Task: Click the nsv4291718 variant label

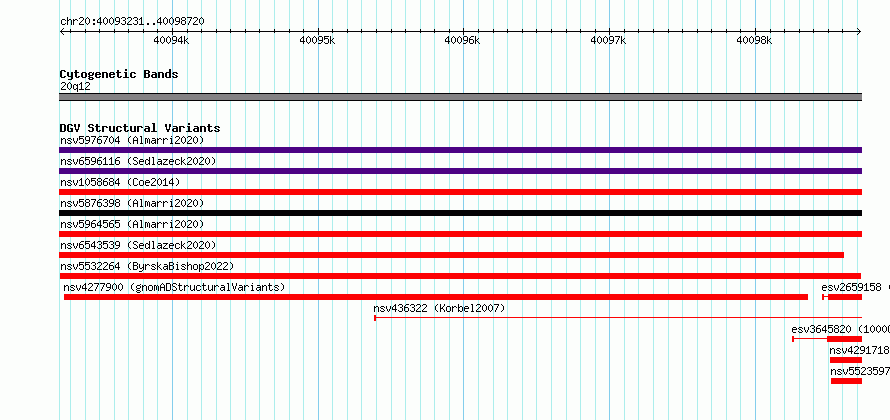Action: point(859,350)
